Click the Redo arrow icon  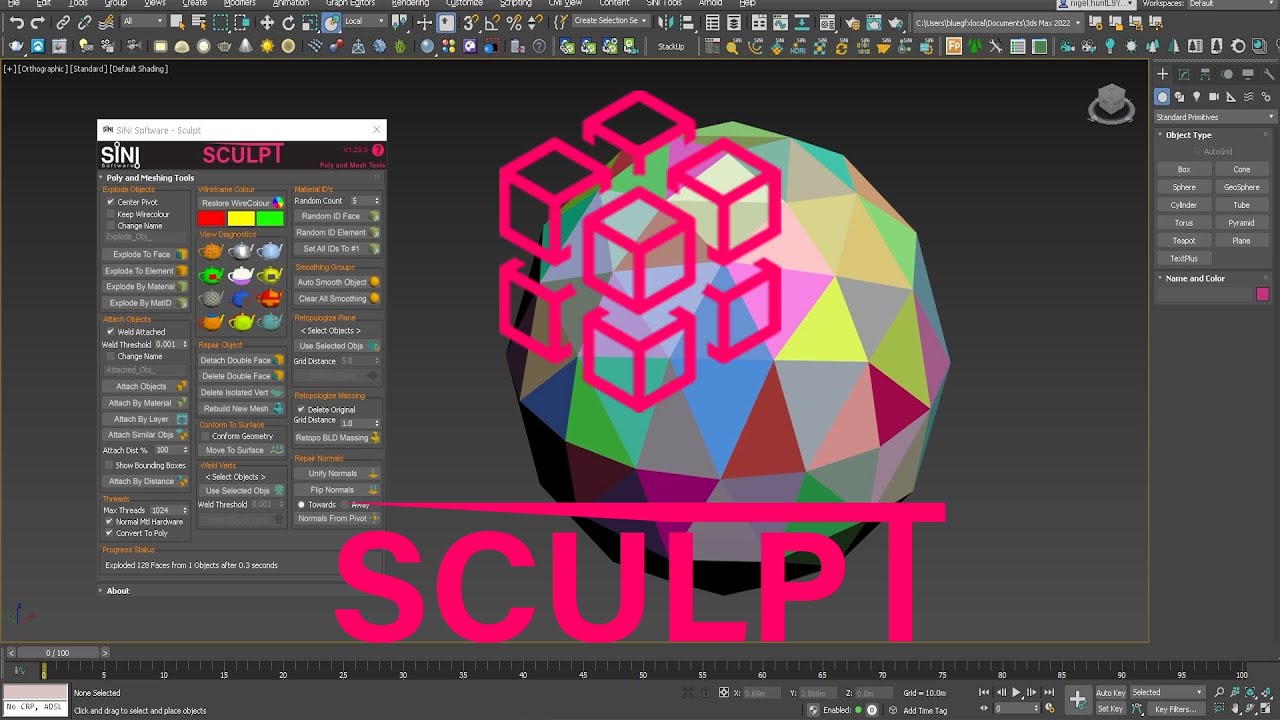click(38, 22)
